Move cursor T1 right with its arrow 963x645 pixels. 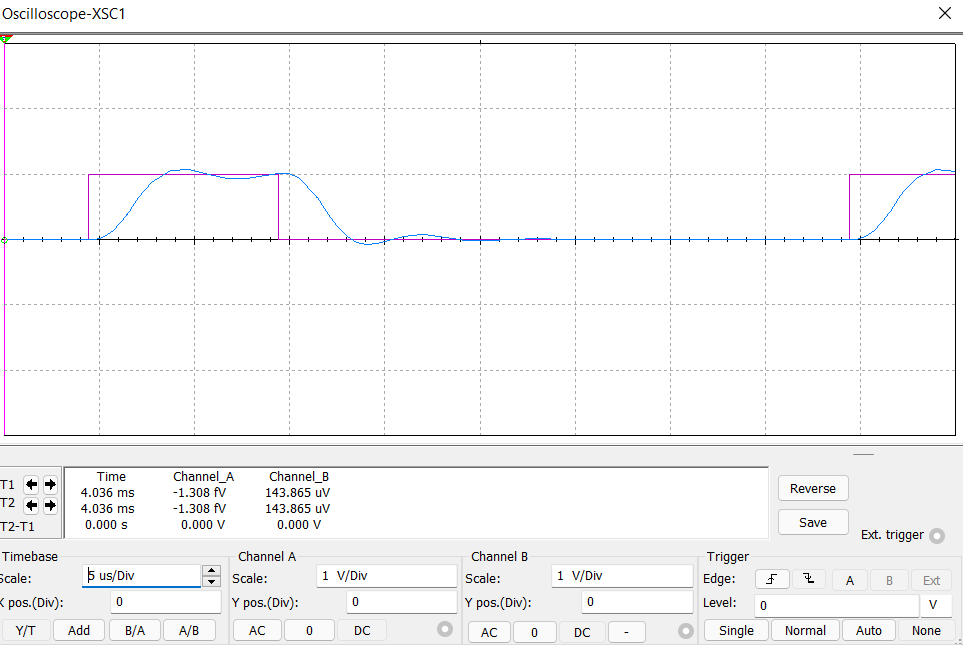[x=50, y=485]
